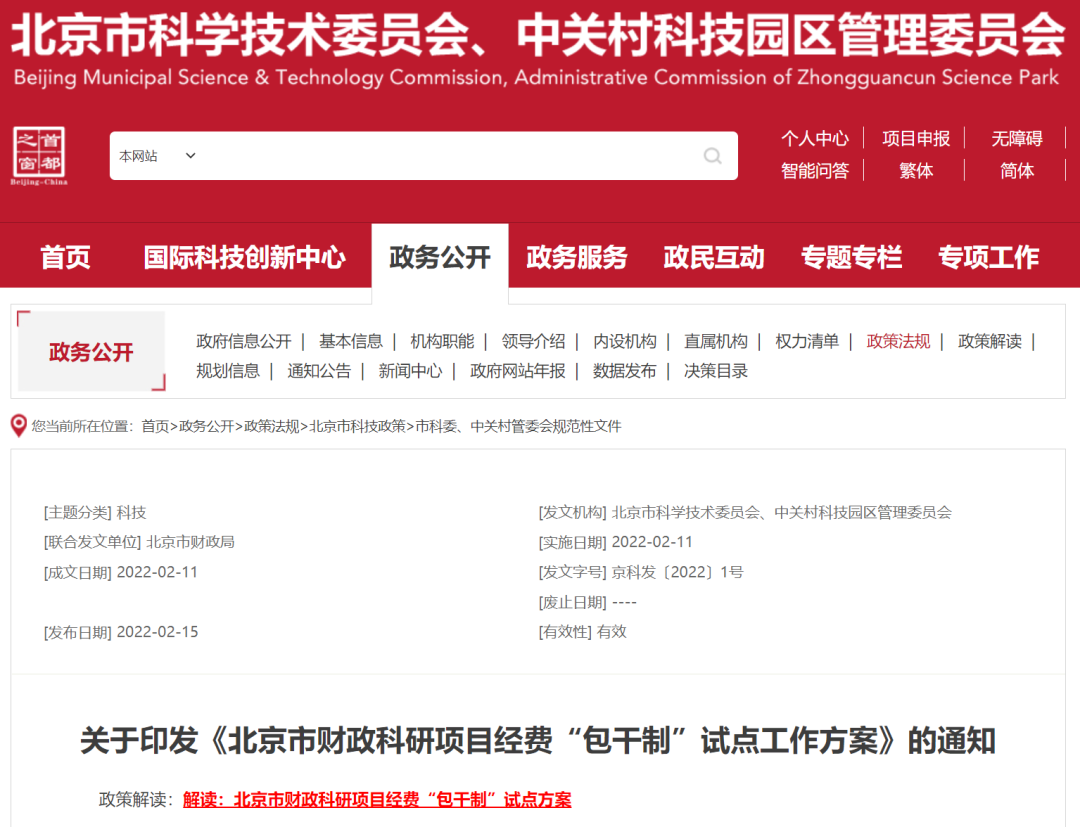The height and width of the screenshot is (827, 1080).
Task: Go to 首页 in main navigation
Action: tap(65, 257)
